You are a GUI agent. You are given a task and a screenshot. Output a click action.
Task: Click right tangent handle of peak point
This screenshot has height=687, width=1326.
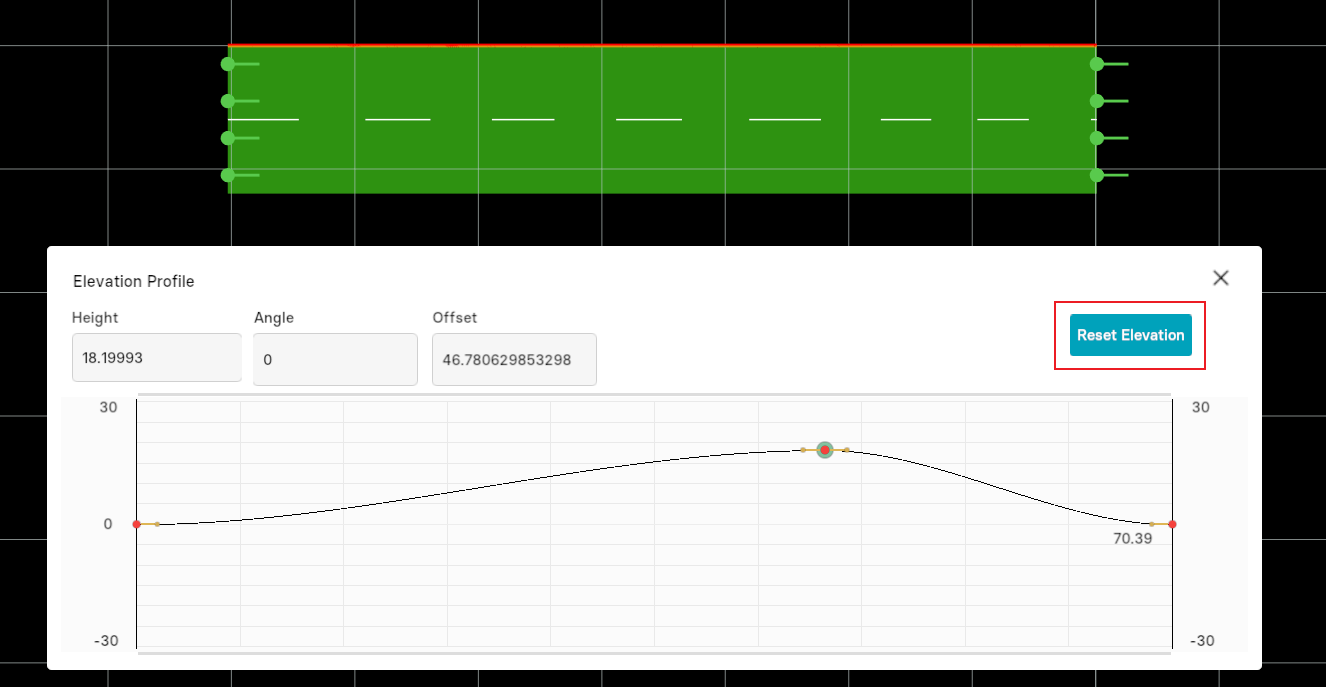(847, 450)
